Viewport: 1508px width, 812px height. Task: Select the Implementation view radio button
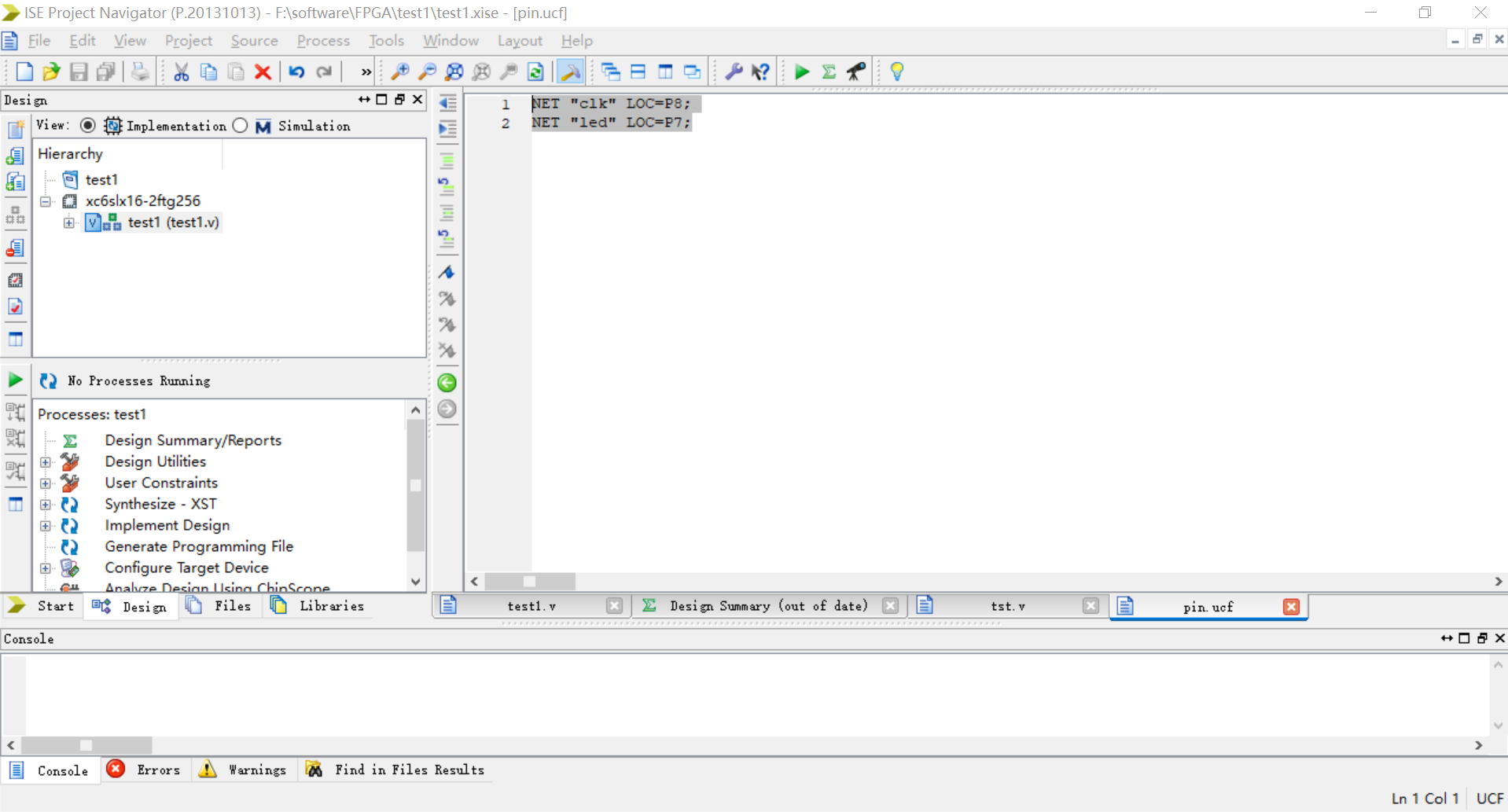88,125
